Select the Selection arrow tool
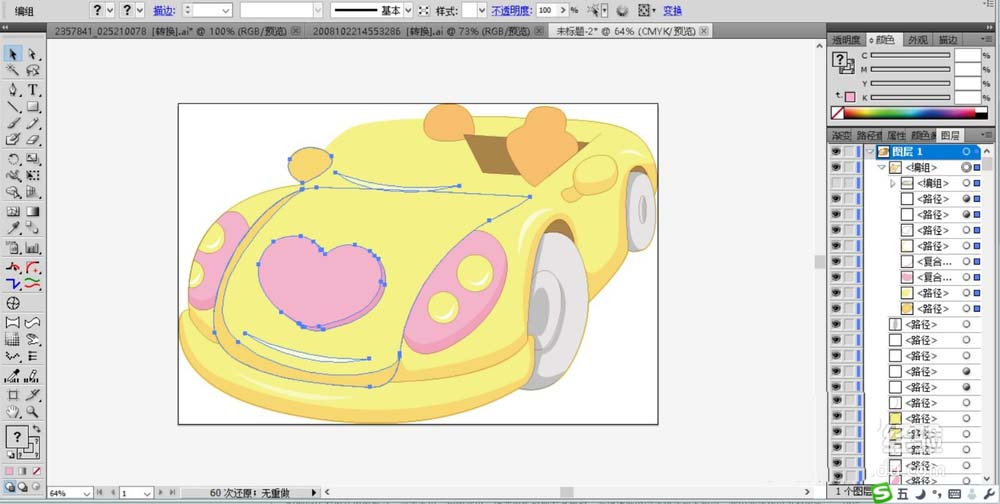 coord(14,54)
